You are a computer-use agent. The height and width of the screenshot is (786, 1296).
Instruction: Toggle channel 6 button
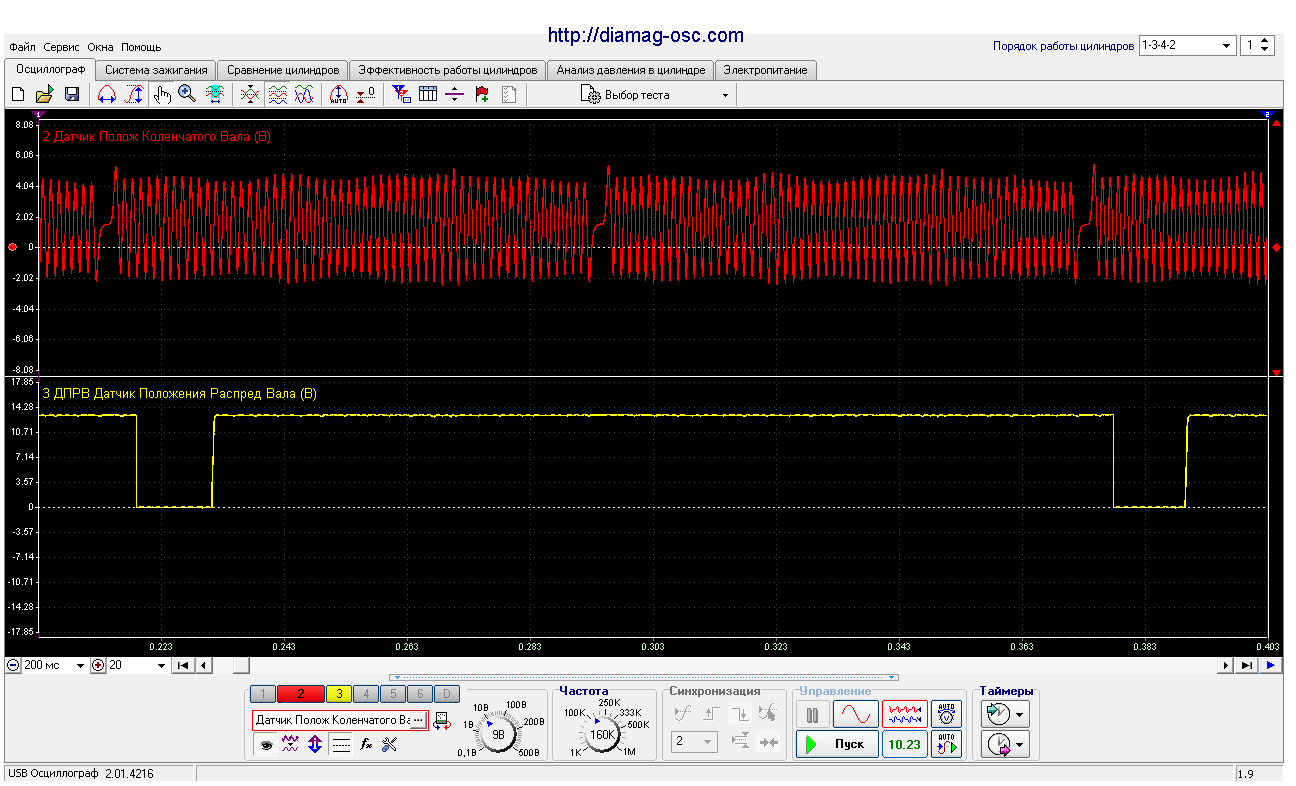tap(420, 693)
